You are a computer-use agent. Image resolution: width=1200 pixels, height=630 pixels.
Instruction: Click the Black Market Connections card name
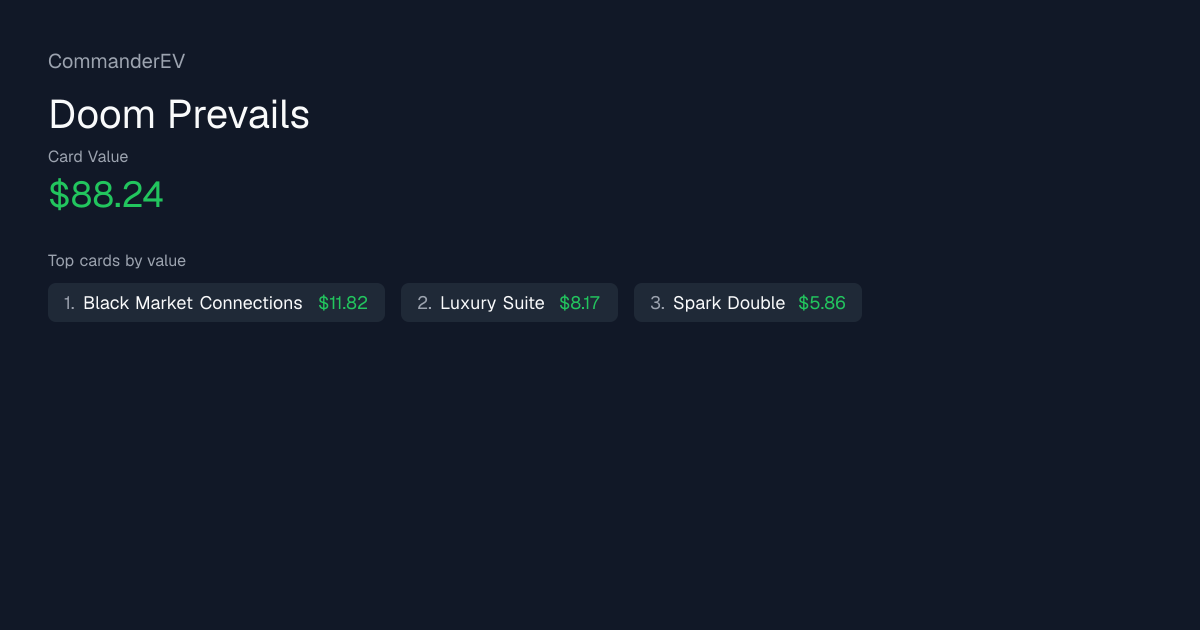(x=193, y=303)
